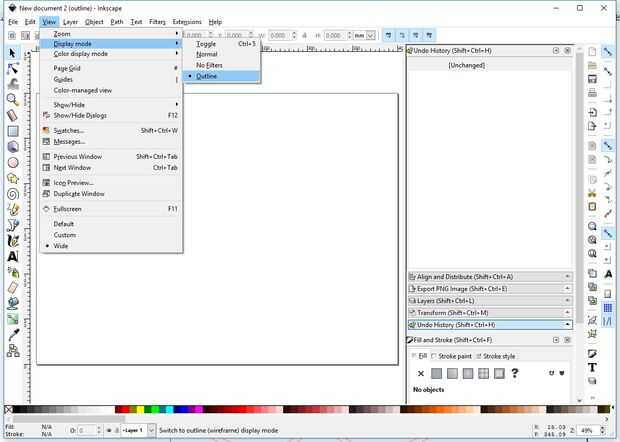The image size is (620, 442).
Task: Toggle Guides visibility
Action: click(111, 79)
